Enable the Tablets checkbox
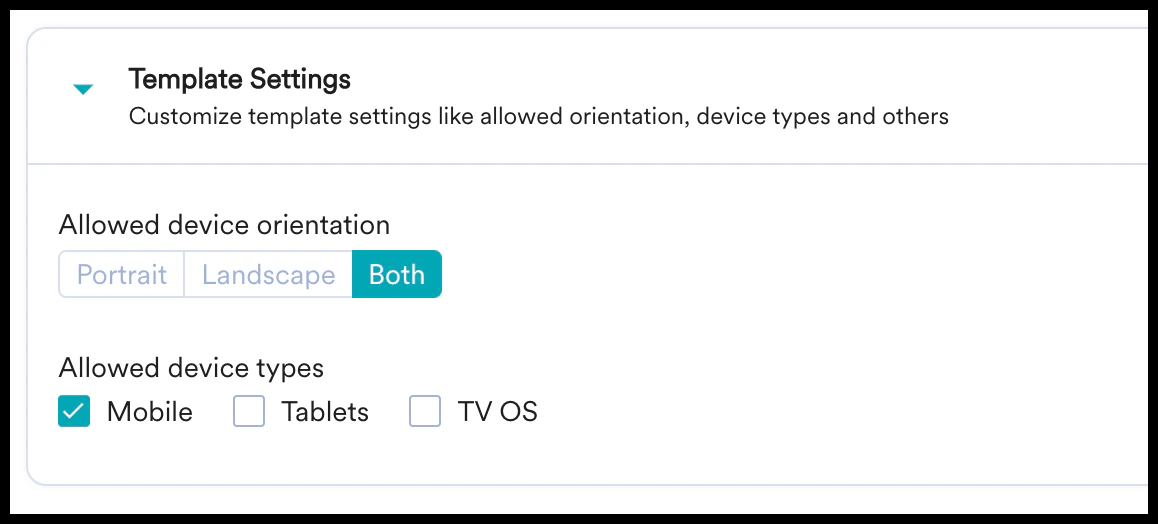Viewport: 1158px width, 524px height. pos(249,412)
